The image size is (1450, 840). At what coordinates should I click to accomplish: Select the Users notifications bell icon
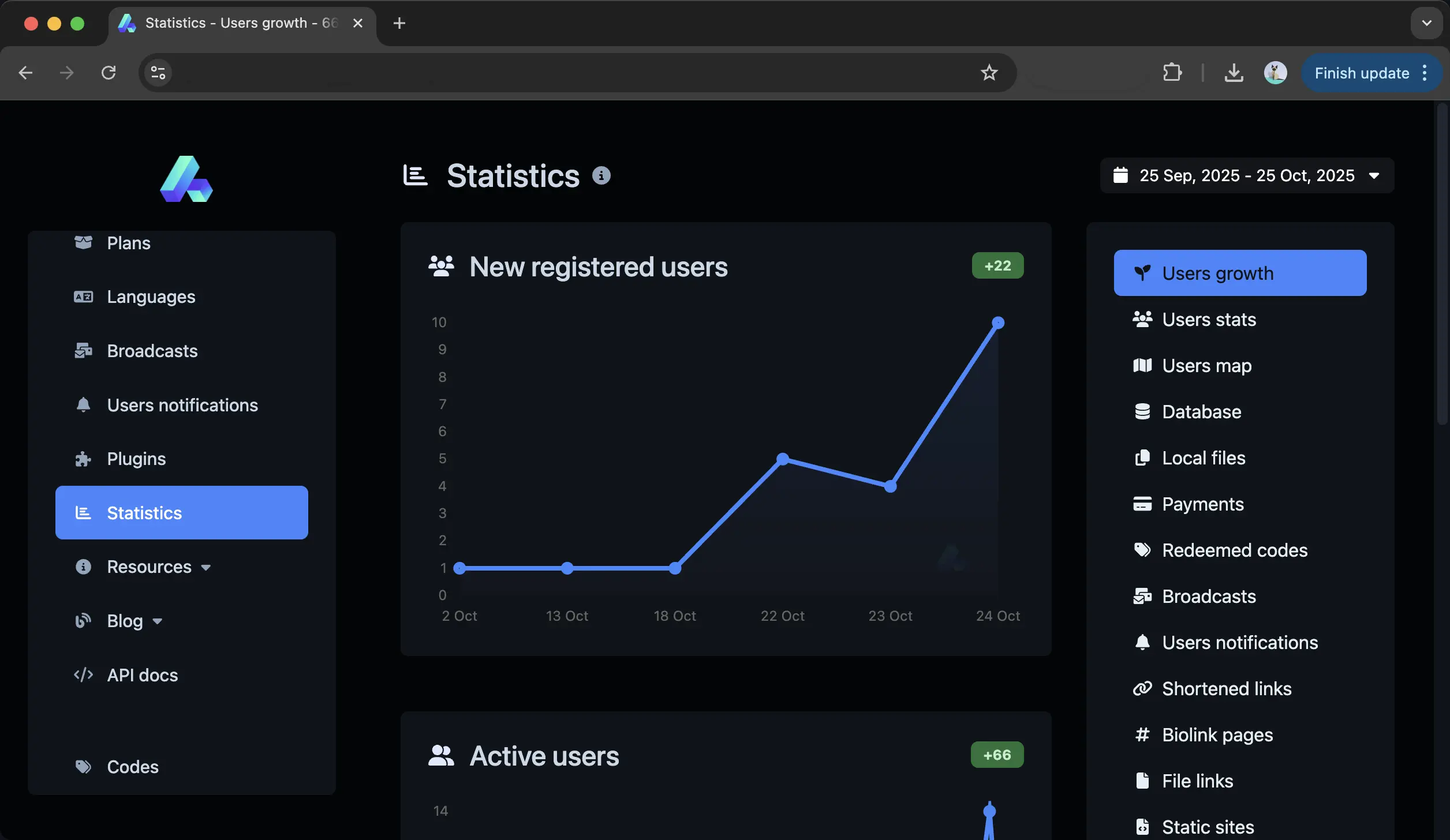83,405
